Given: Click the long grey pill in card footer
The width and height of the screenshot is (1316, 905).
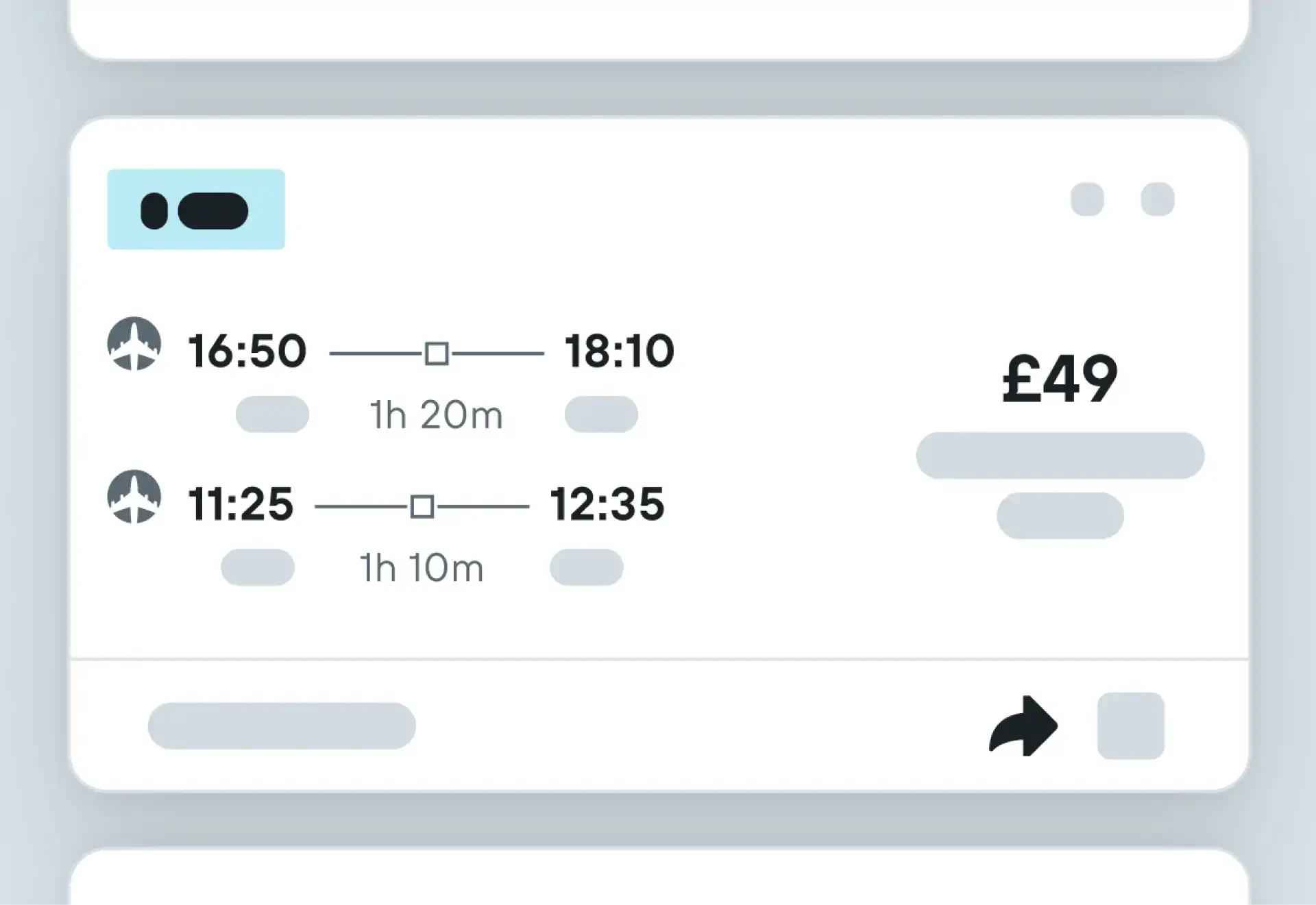Looking at the screenshot, I should (282, 726).
